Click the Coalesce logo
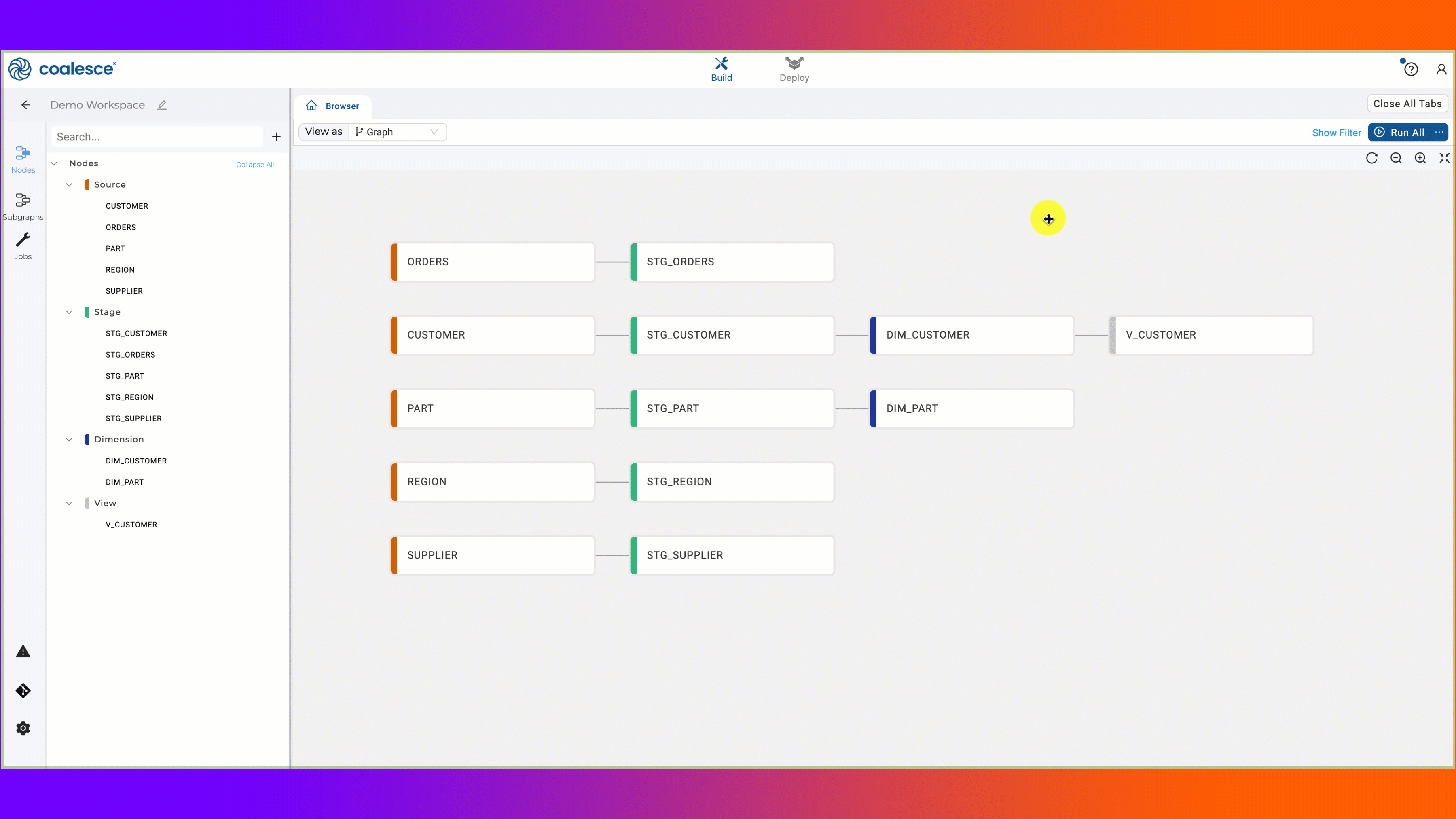Image resolution: width=1456 pixels, height=819 pixels. coord(62,69)
